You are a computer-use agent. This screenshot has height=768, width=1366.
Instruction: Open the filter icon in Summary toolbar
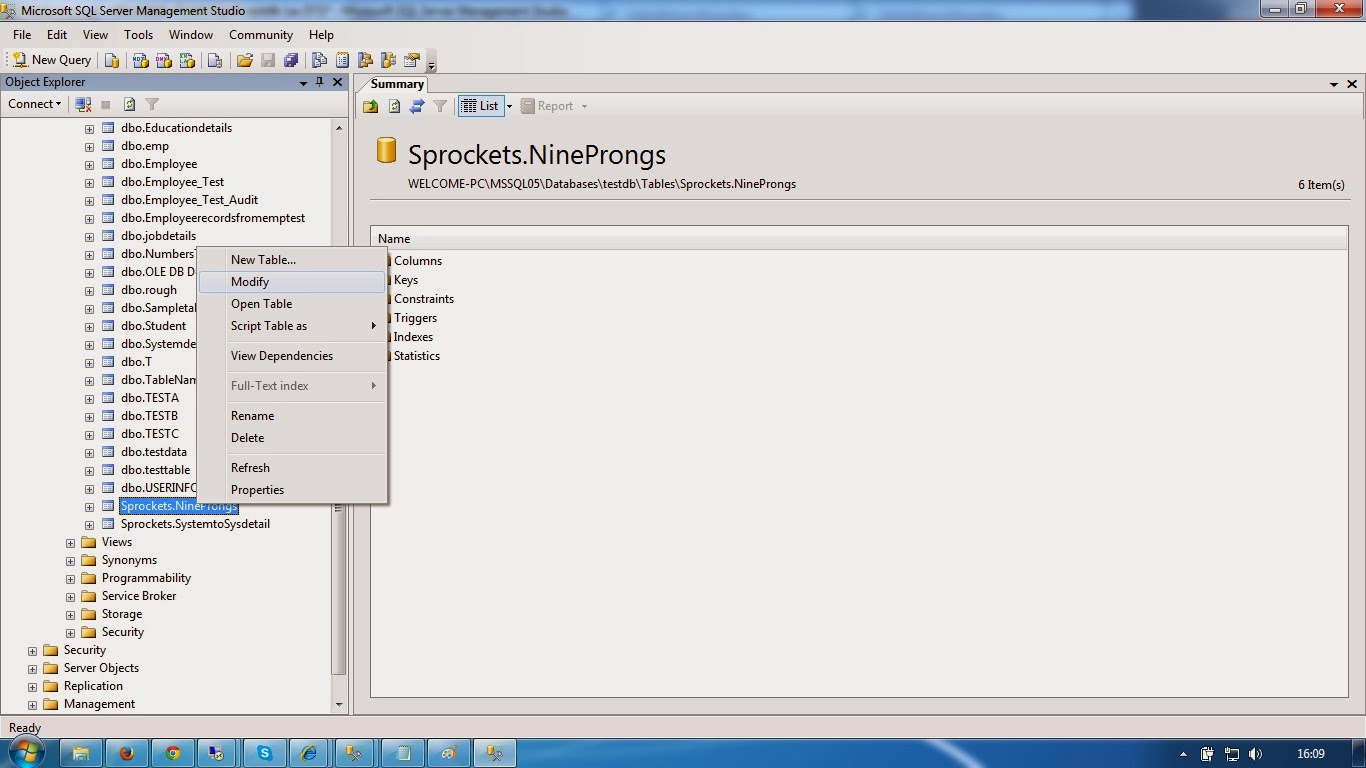[440, 106]
